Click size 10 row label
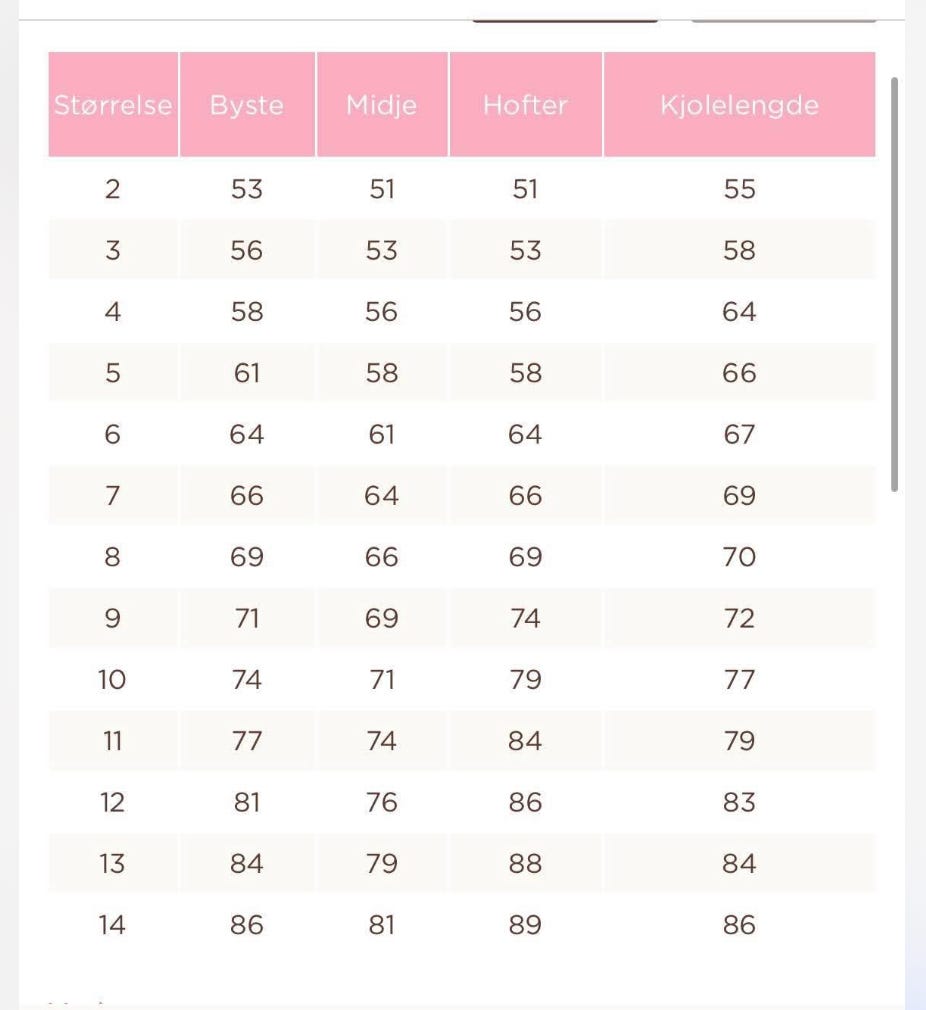This screenshot has height=1010, width=926. [113, 680]
